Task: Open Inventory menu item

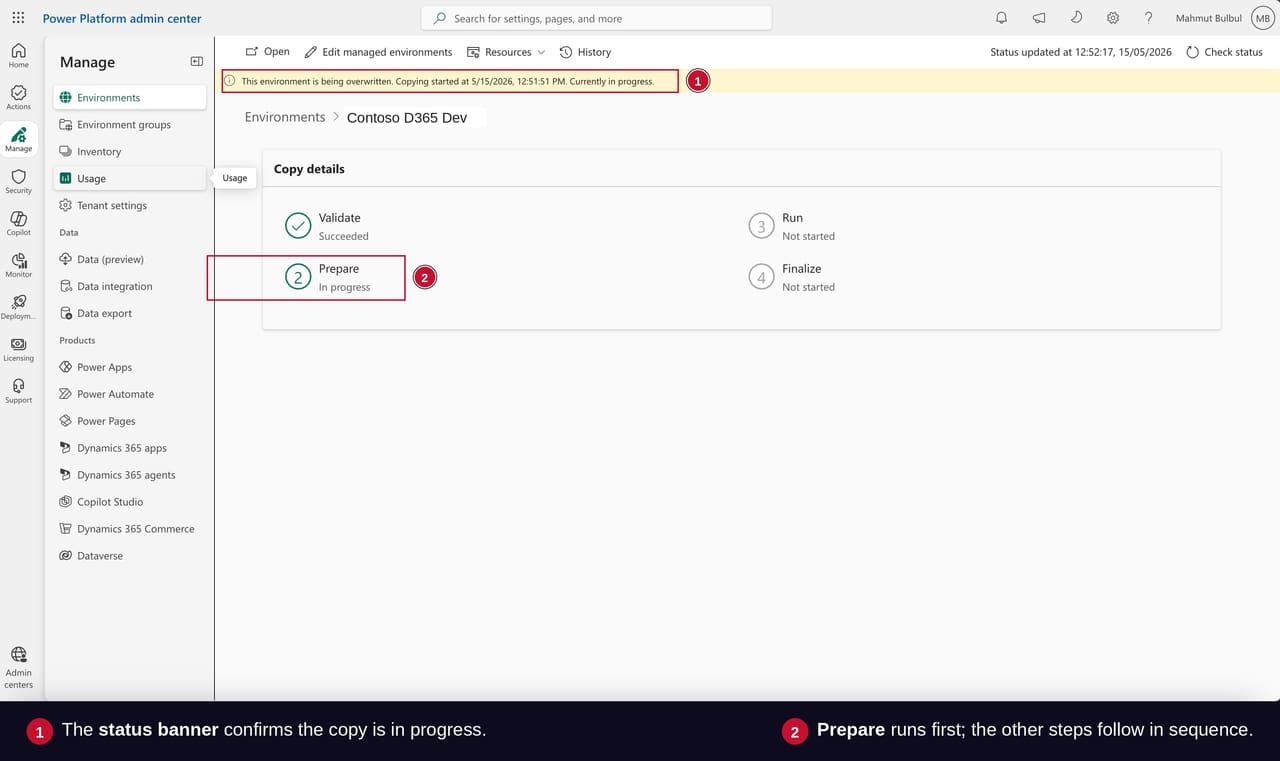Action: [130, 151]
